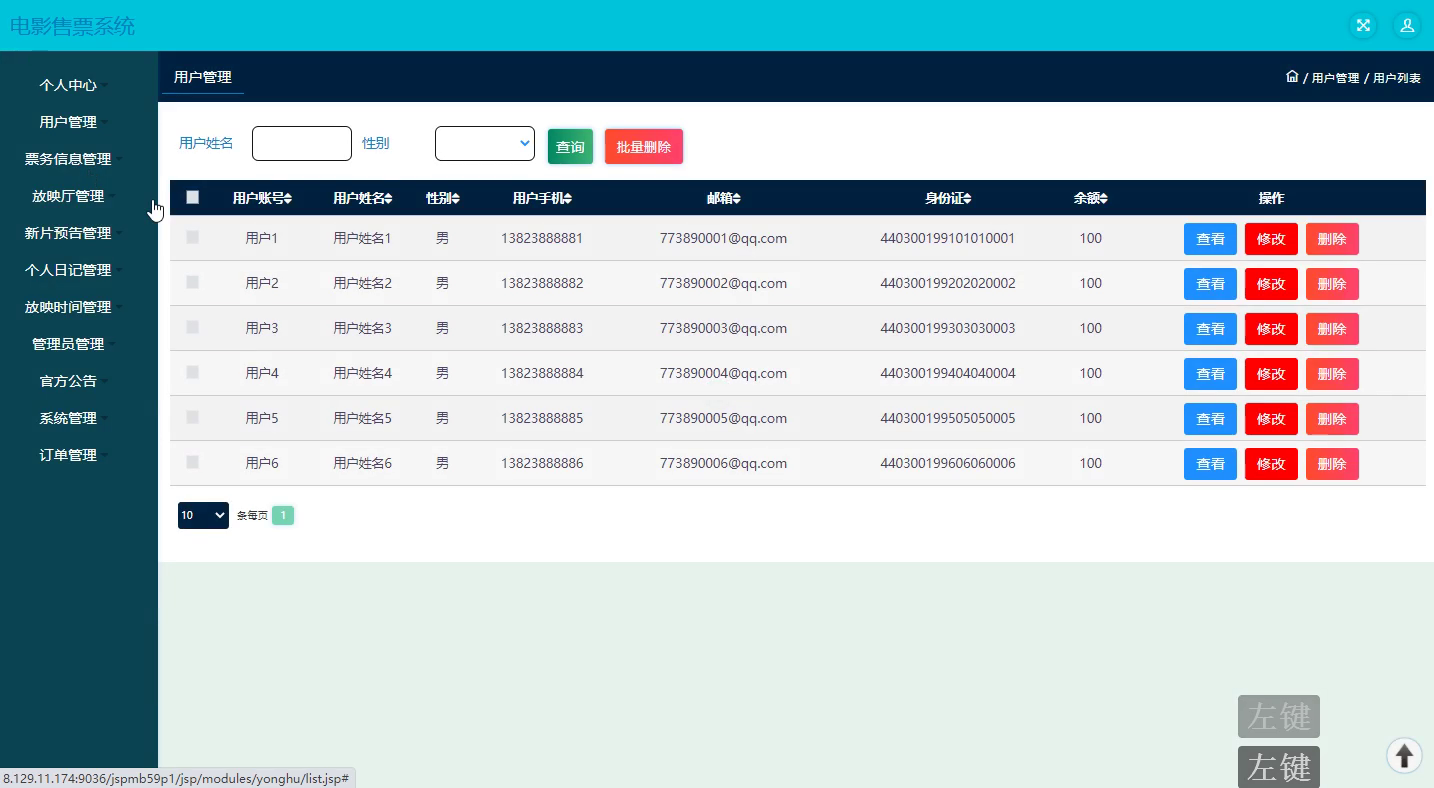Expand 新片预告管理 sidebar menu
The image size is (1434, 788).
(x=68, y=233)
